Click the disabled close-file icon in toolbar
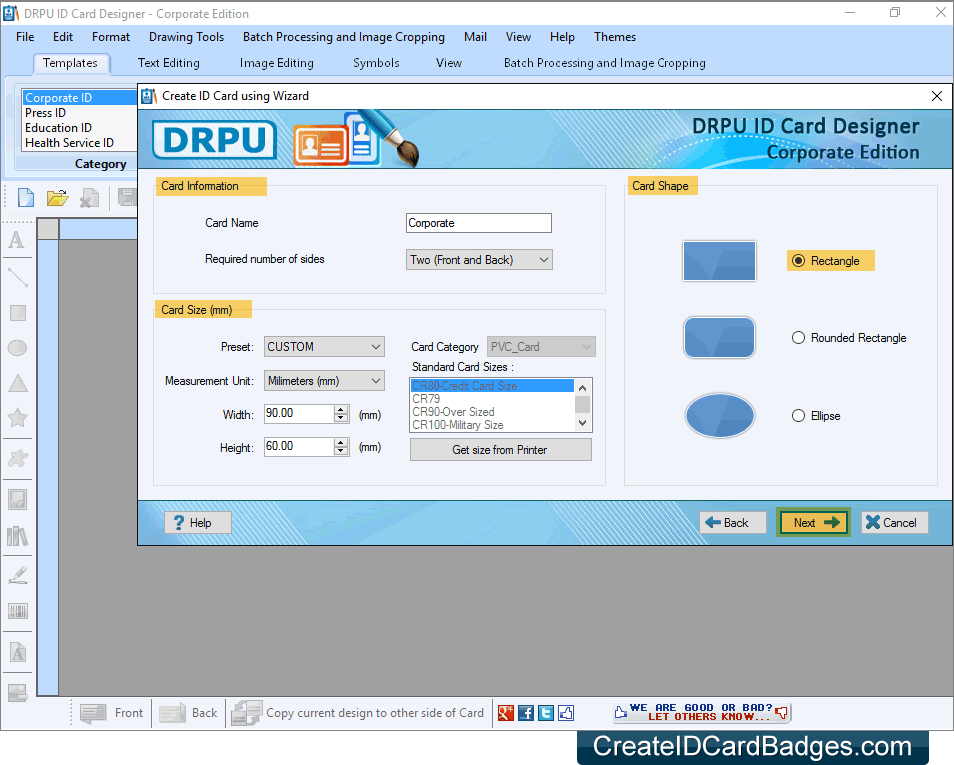This screenshot has height=765, width=954. (x=89, y=198)
